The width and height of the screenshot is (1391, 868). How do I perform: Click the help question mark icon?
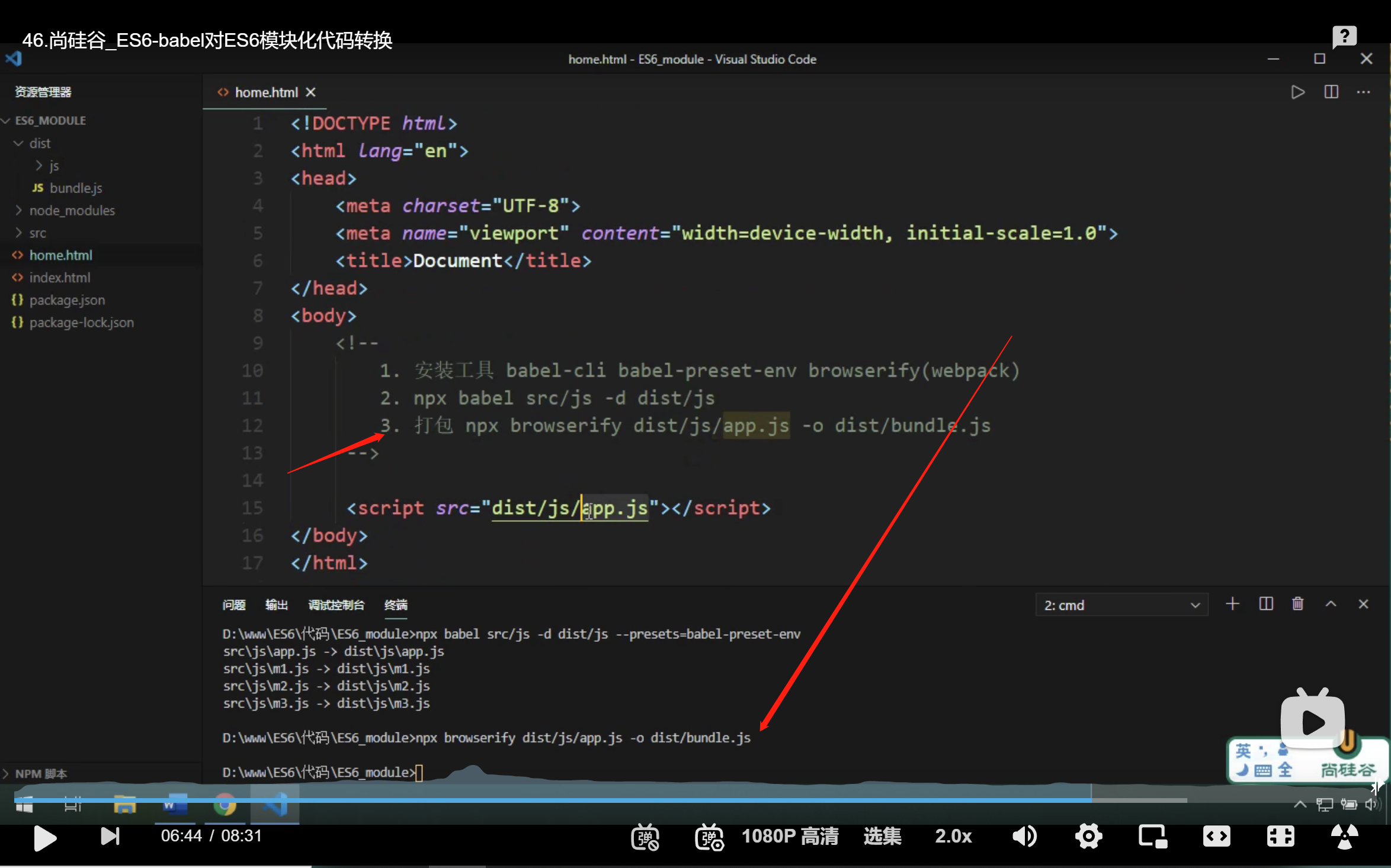1344,37
